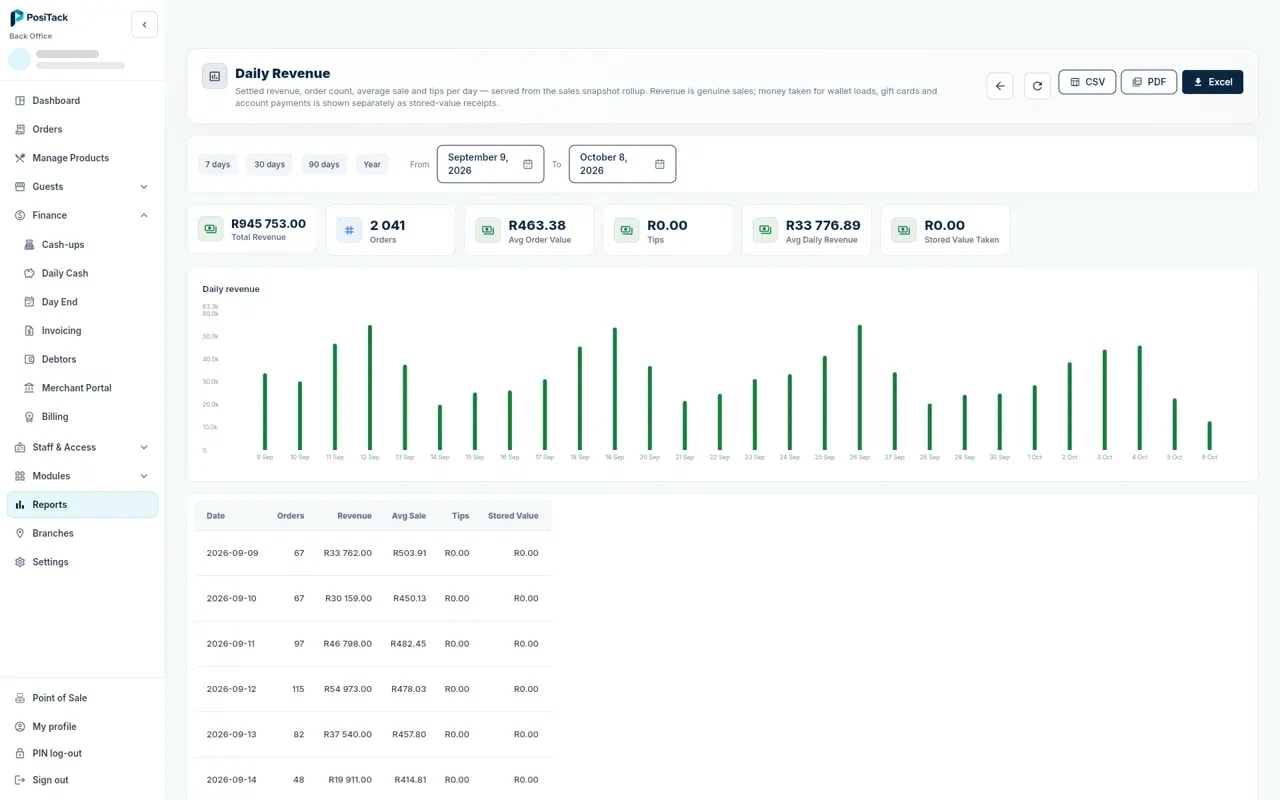Expand Staff & Access menu
1280x800 pixels.
(82, 447)
